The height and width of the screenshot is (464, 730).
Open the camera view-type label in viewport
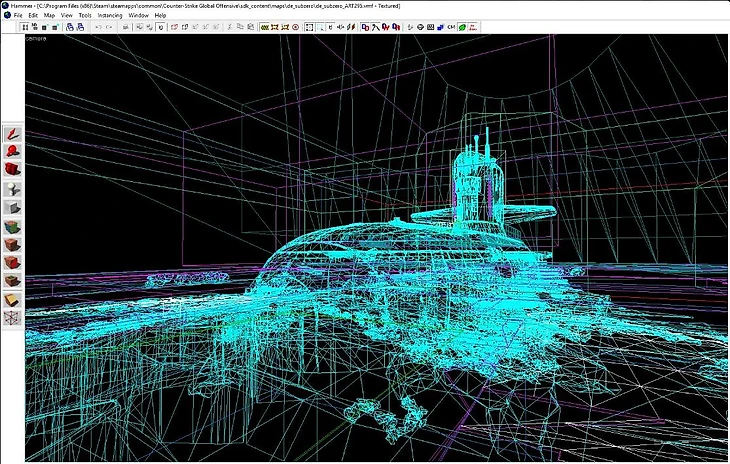click(36, 38)
